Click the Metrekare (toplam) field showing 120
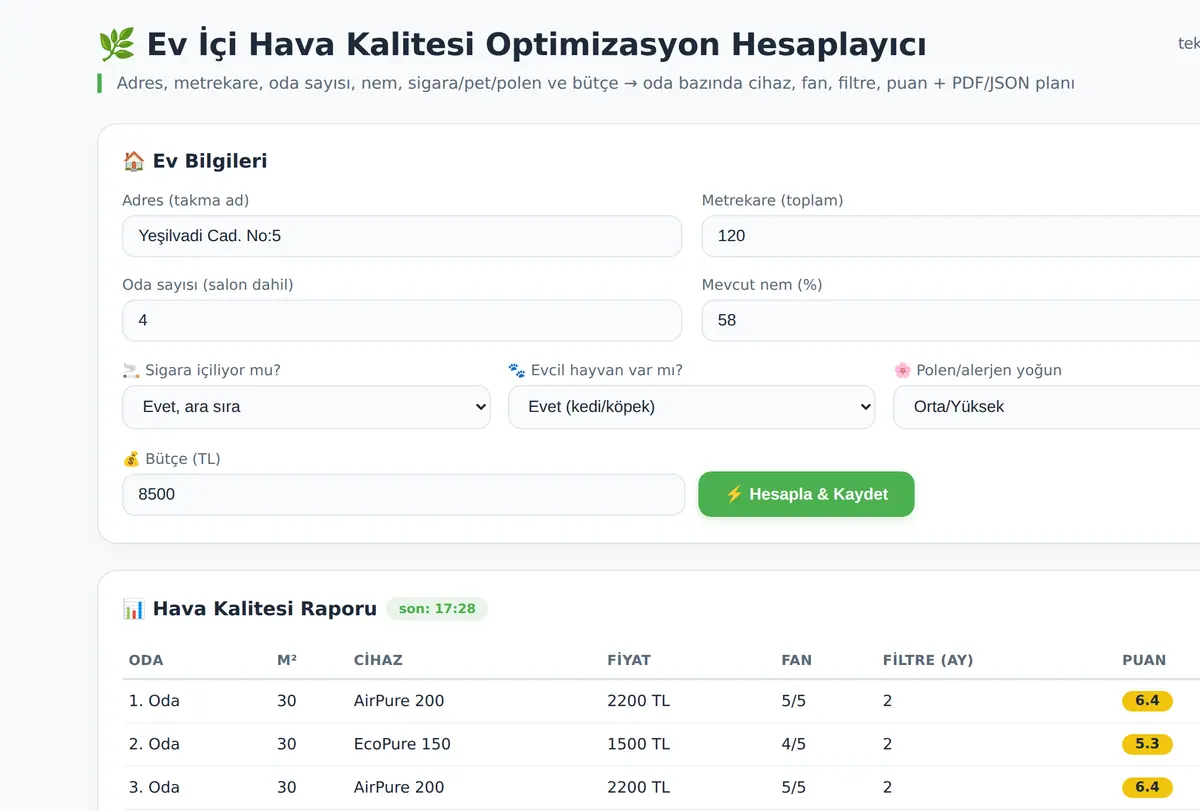 coord(951,236)
